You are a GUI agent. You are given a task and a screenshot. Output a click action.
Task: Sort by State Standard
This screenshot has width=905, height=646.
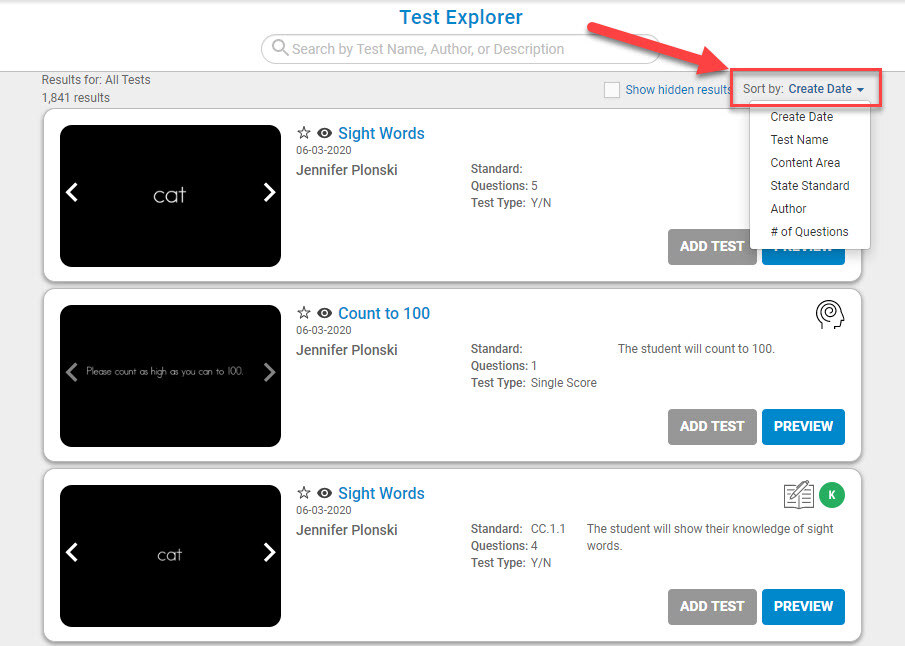tap(810, 186)
